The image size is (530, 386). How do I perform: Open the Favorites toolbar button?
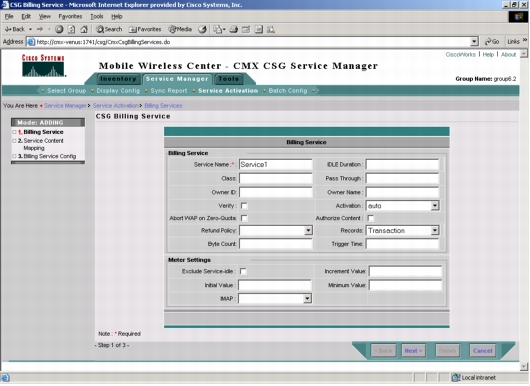pyautogui.click(x=145, y=29)
